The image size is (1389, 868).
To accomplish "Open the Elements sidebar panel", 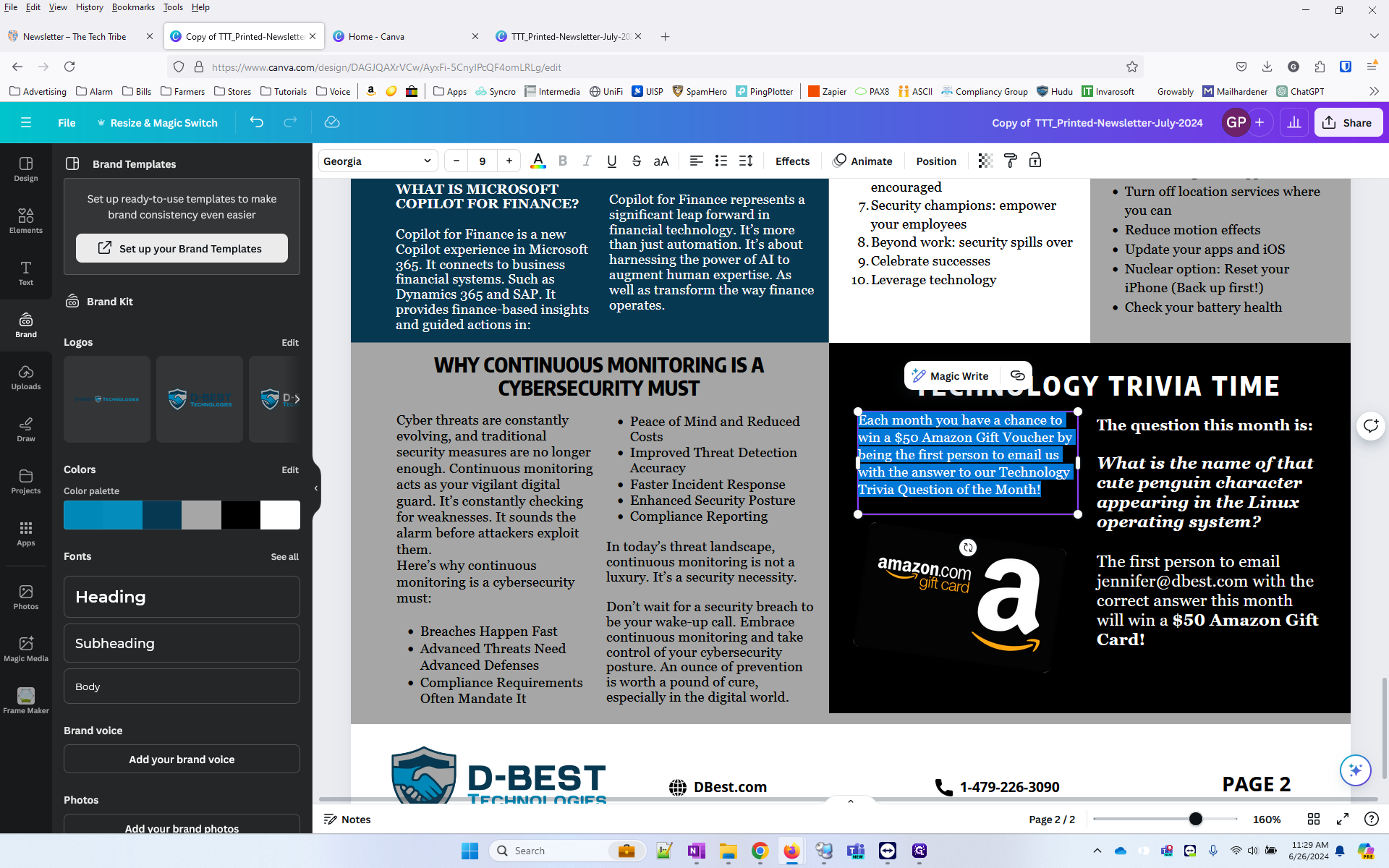I will pyautogui.click(x=26, y=221).
